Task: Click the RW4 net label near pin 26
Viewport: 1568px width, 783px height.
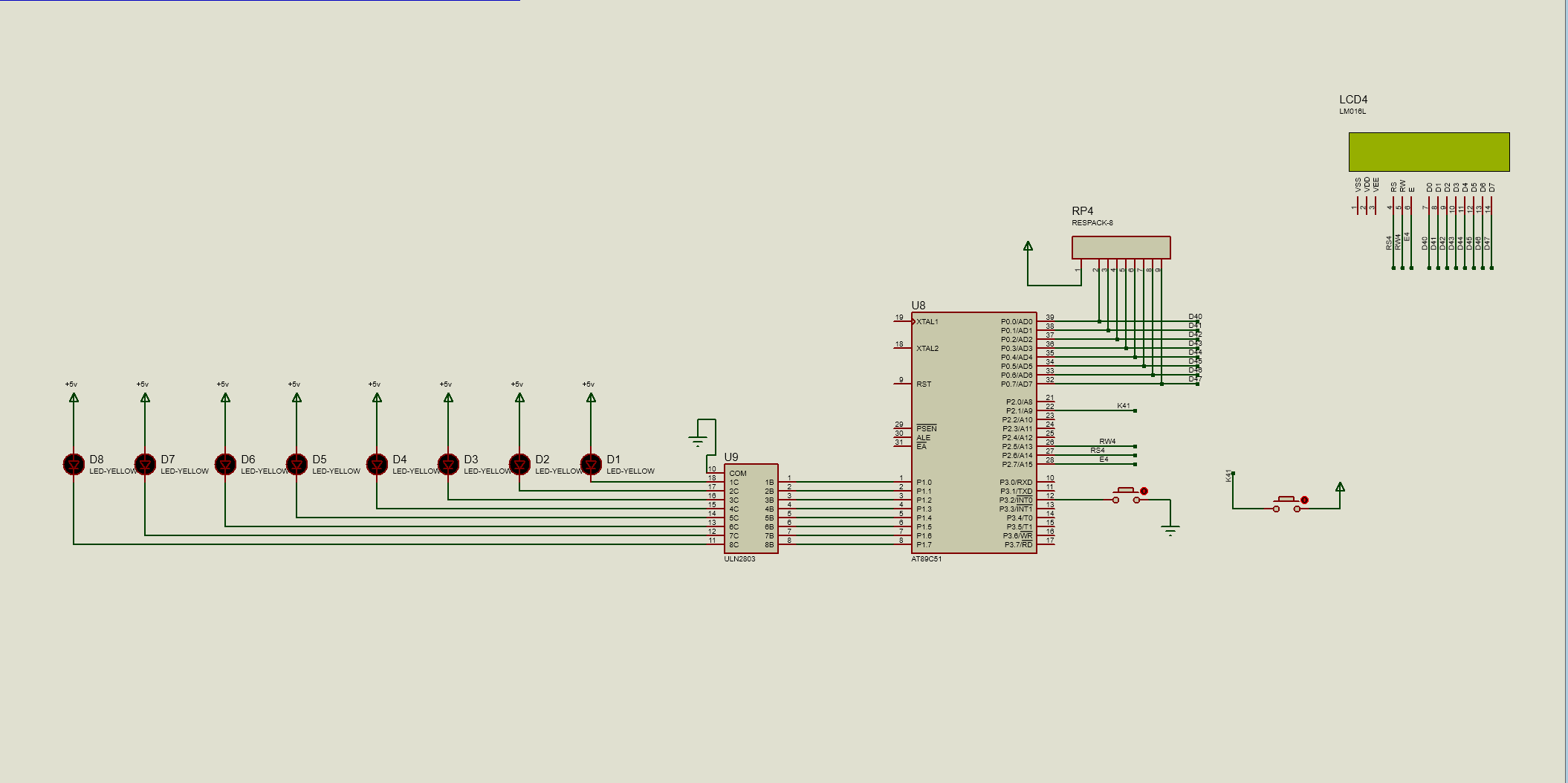Action: coord(1107,442)
